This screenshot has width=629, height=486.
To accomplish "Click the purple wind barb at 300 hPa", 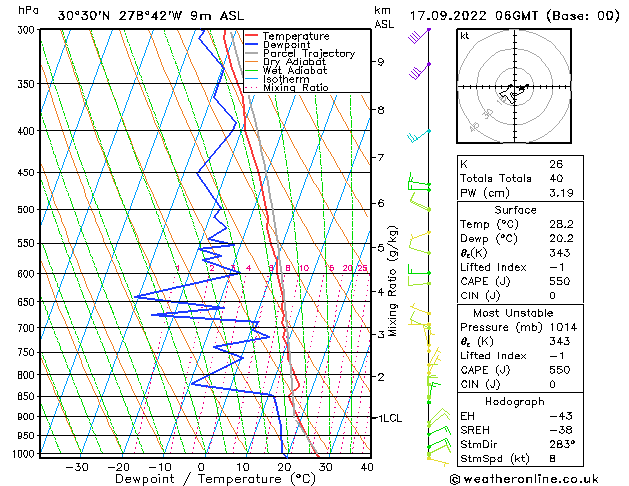I will [419, 36].
